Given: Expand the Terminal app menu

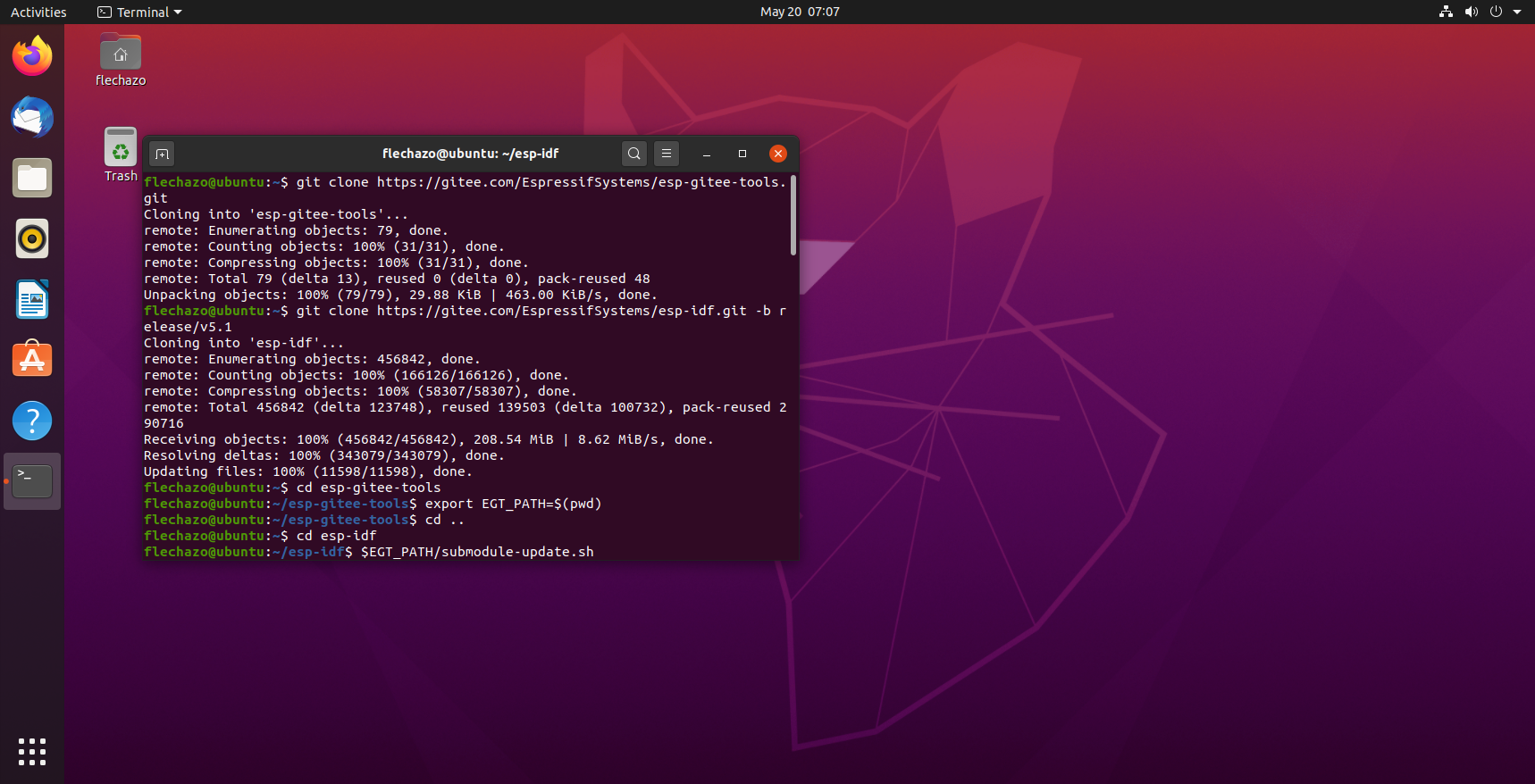Looking at the screenshot, I should tap(140, 12).
